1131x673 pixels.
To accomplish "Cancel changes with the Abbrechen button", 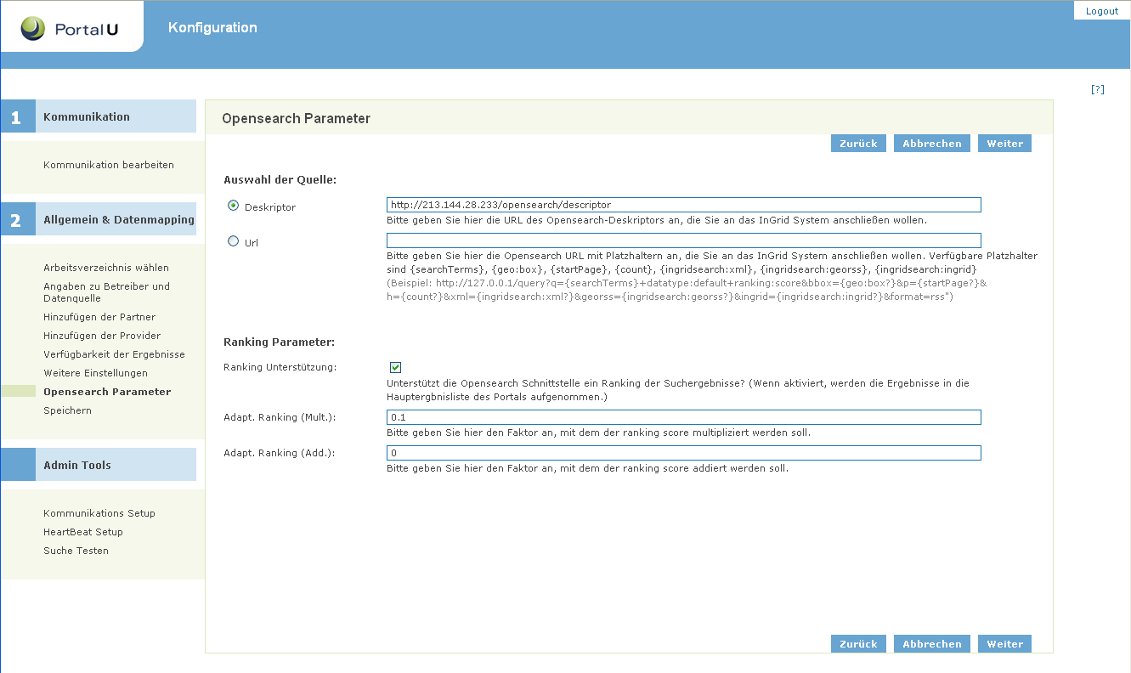I will [x=931, y=143].
